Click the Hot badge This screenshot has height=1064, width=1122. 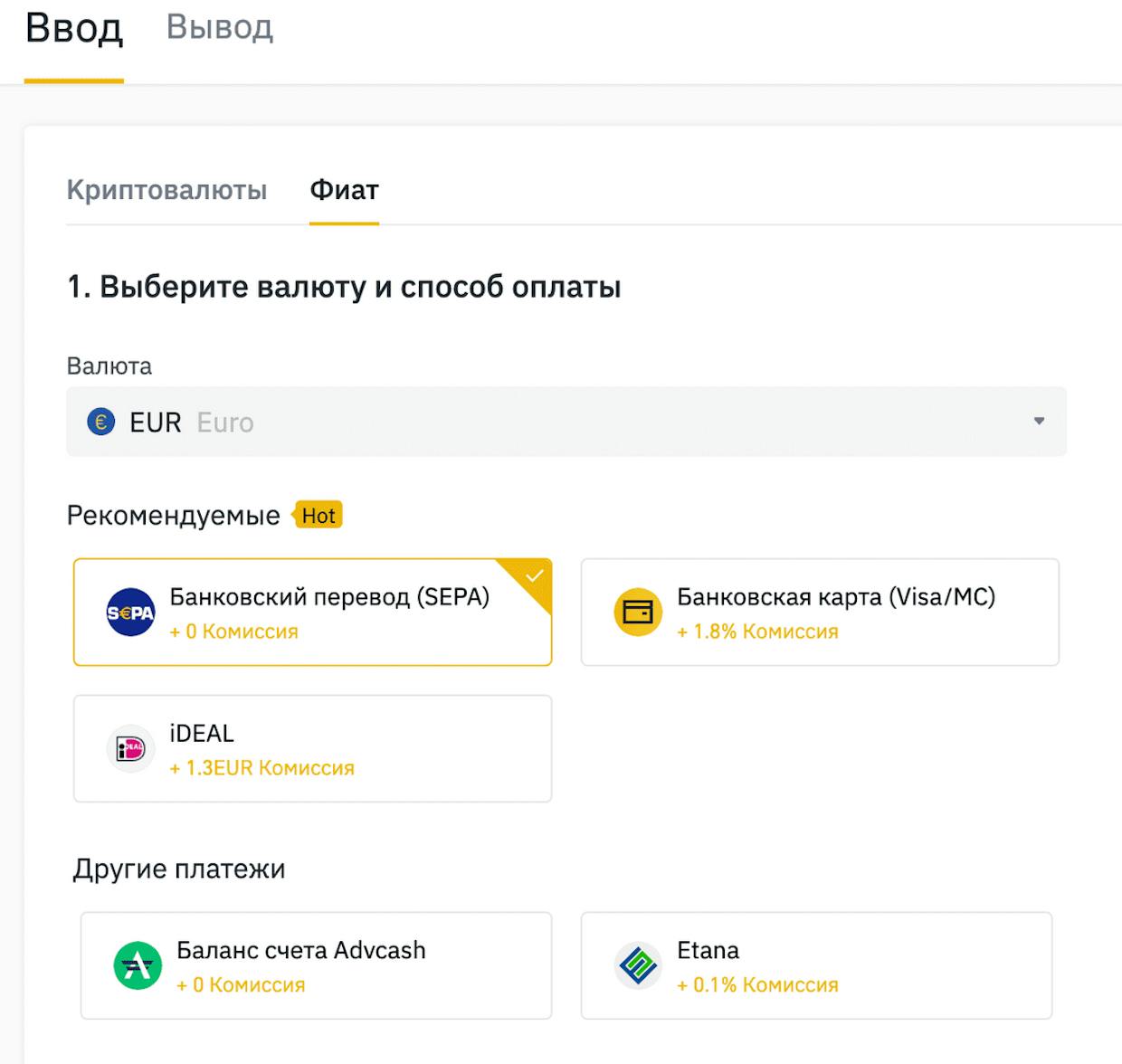pyautogui.click(x=318, y=516)
